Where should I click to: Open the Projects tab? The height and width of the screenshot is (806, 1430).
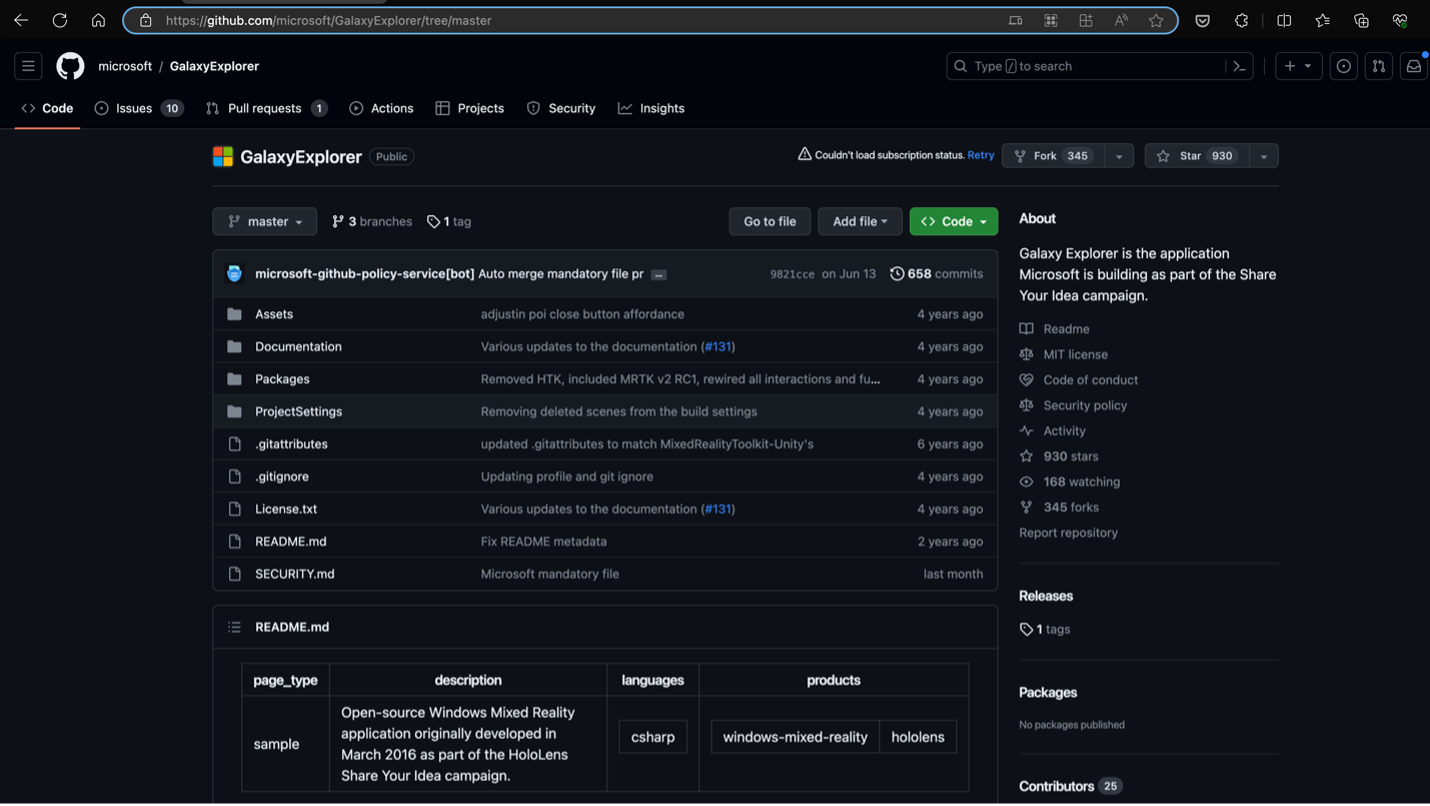point(470,108)
